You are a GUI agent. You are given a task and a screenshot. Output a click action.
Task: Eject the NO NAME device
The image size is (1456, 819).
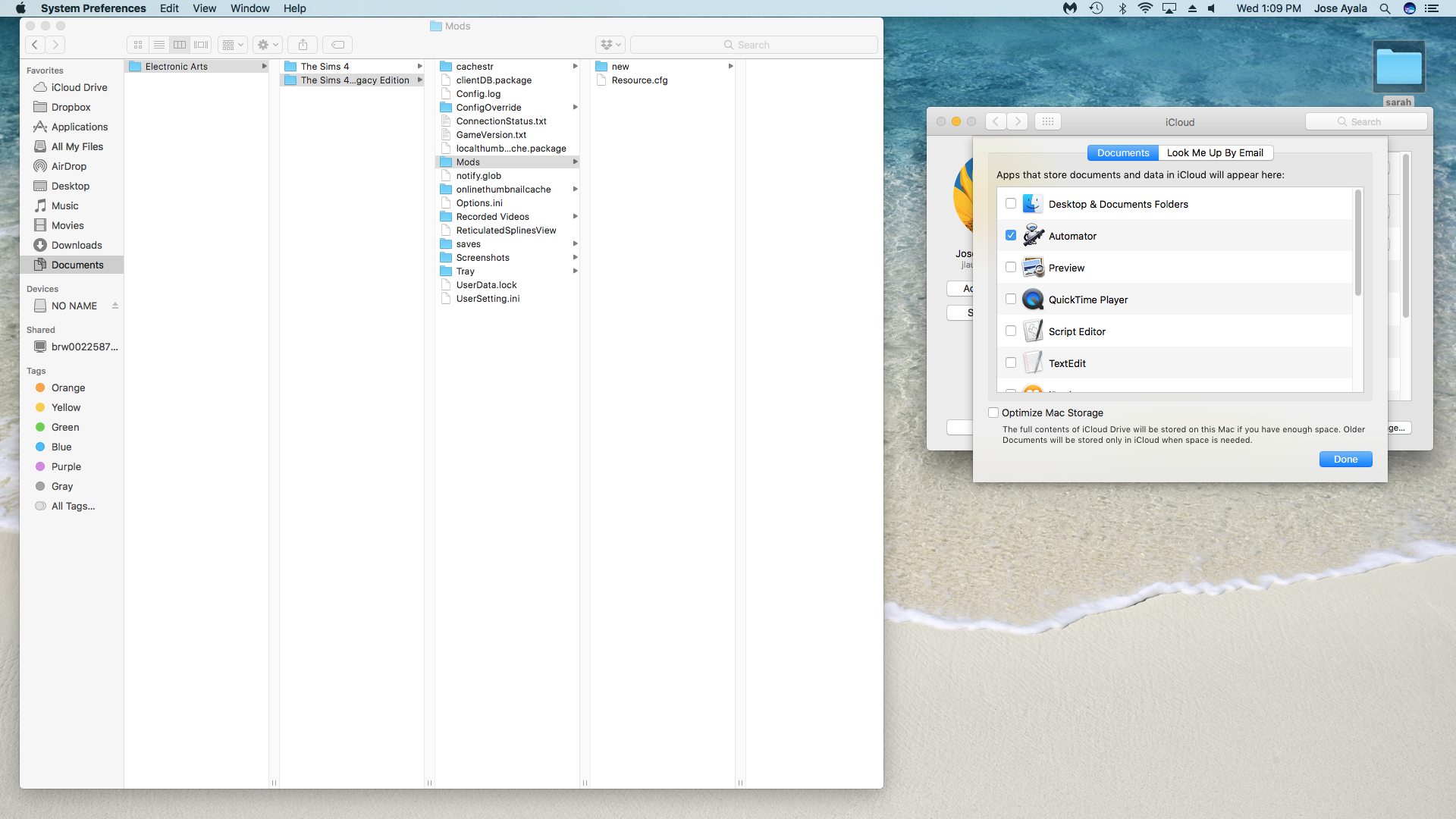(115, 306)
